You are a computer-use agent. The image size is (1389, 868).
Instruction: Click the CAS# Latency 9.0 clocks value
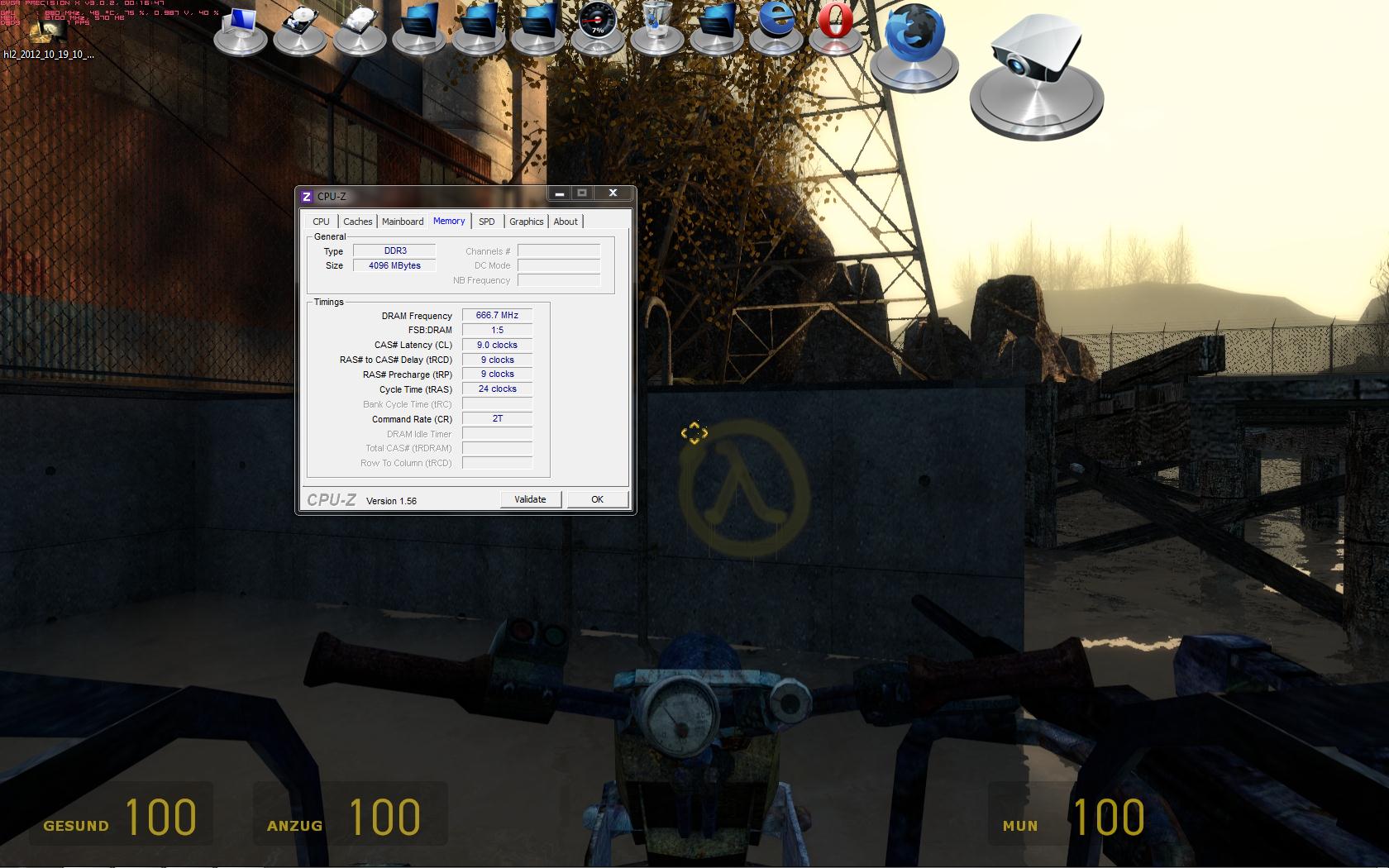point(497,345)
